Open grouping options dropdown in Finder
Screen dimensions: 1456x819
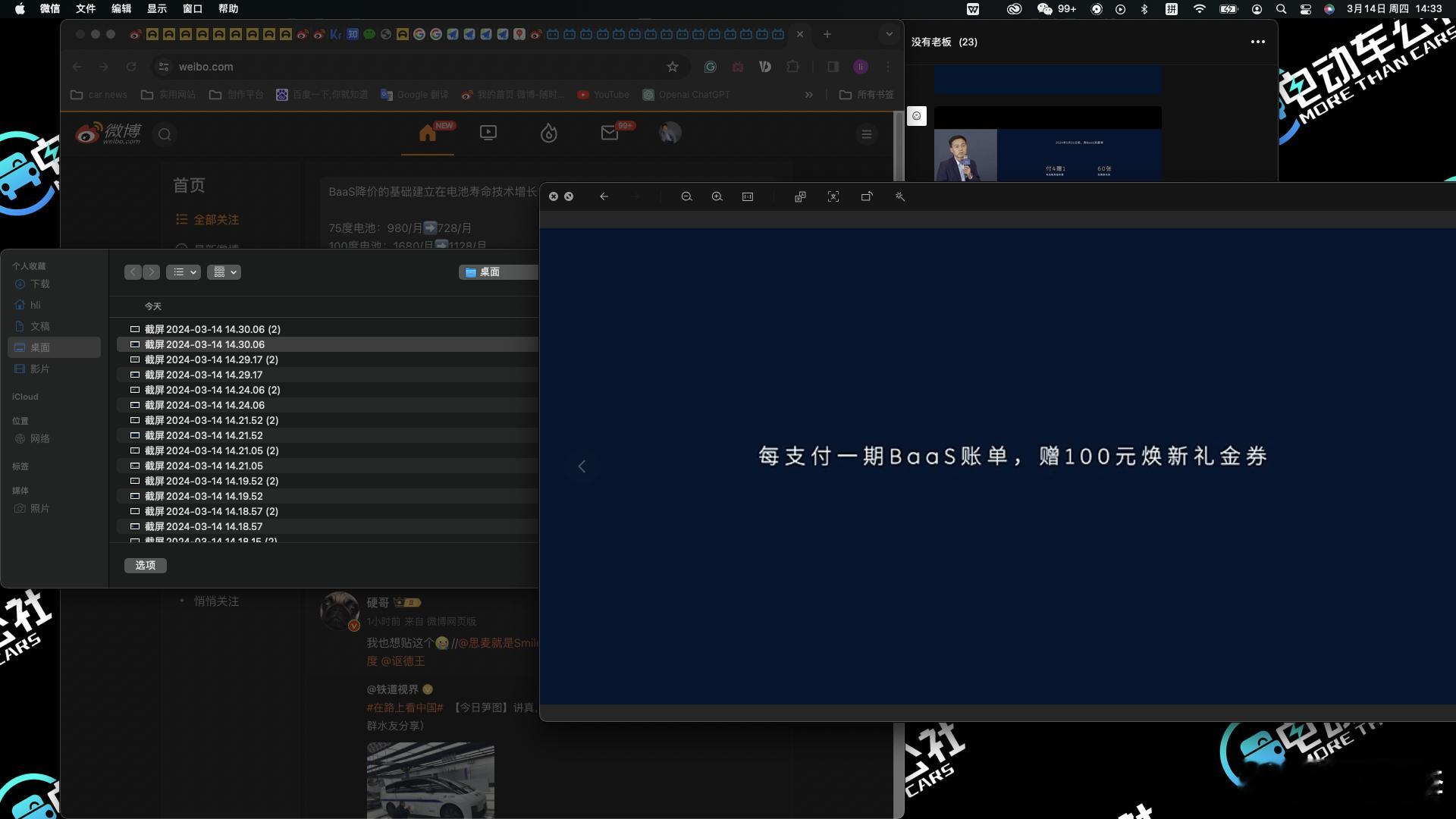tap(224, 272)
